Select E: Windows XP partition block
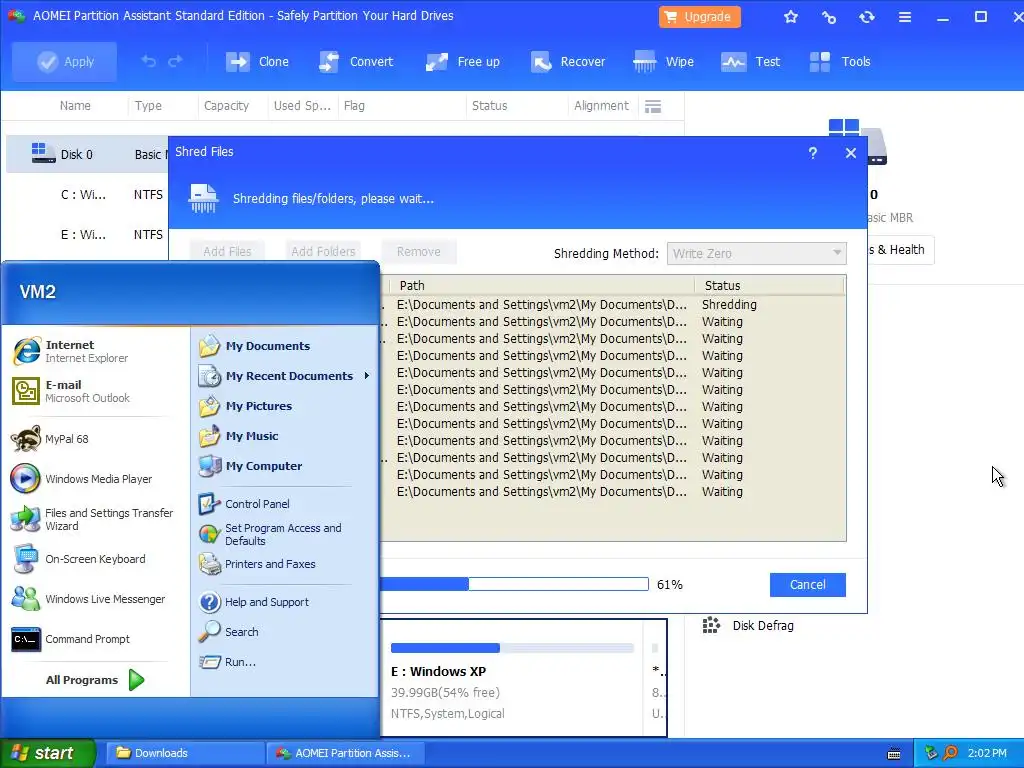1024x768 pixels. [512, 678]
